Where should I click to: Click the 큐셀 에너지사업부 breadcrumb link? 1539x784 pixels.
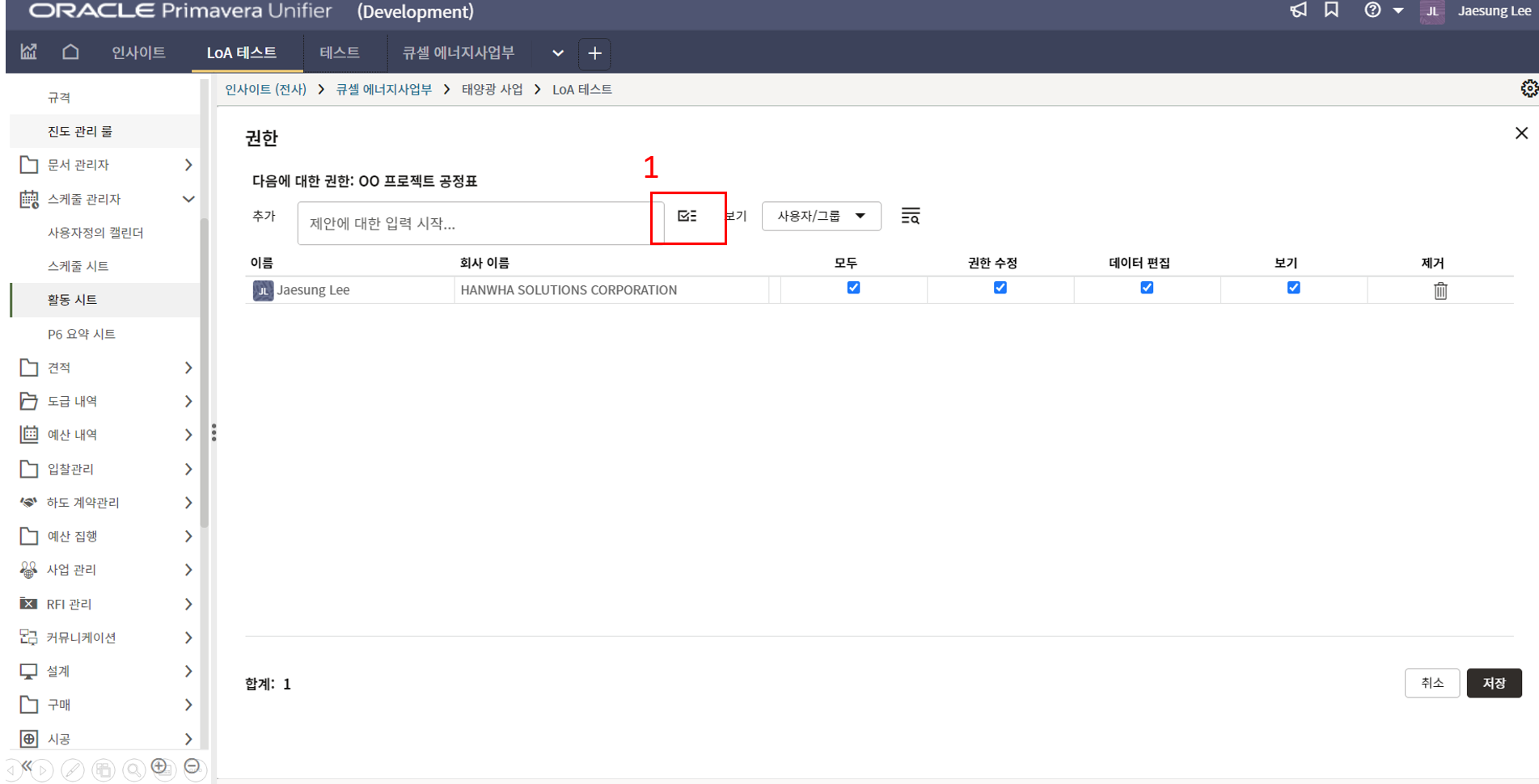pos(383,90)
